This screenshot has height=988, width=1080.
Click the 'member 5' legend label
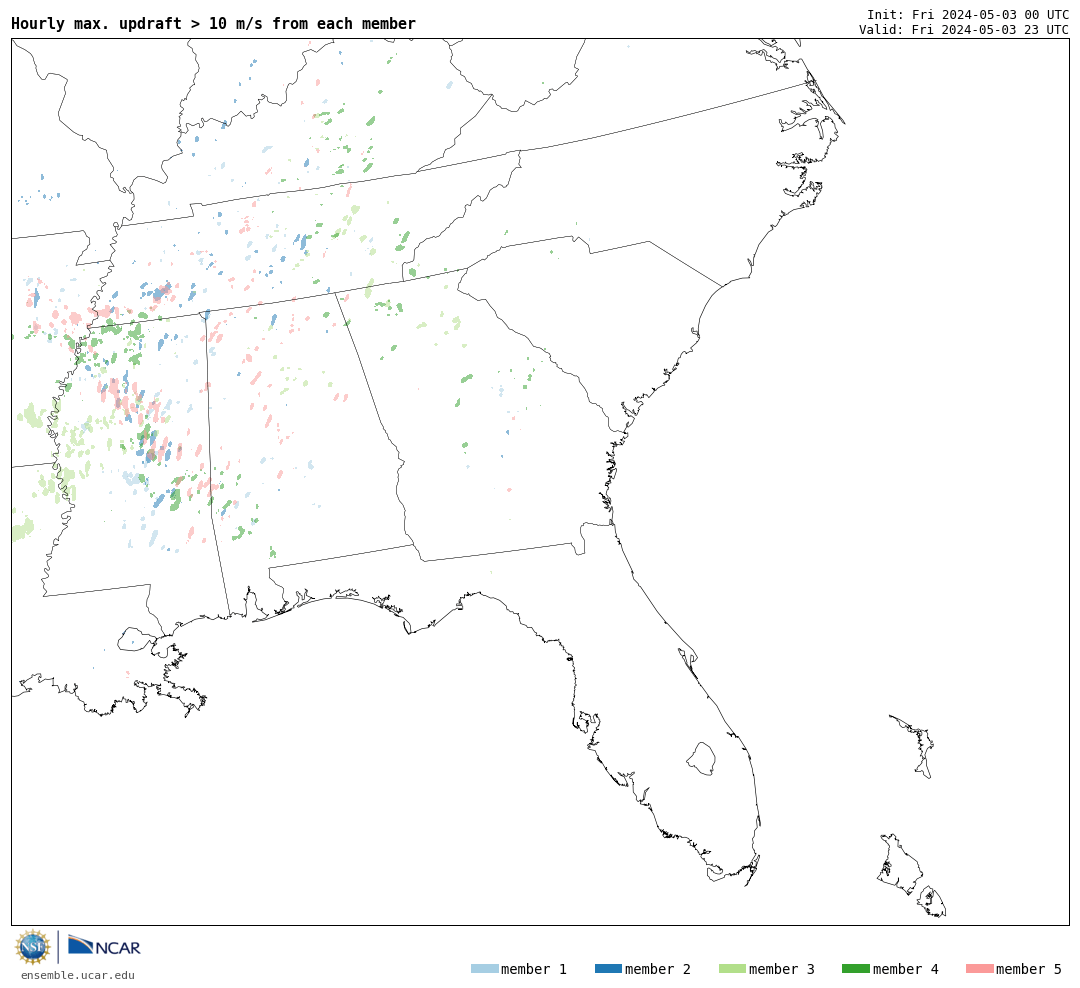tap(1029, 969)
